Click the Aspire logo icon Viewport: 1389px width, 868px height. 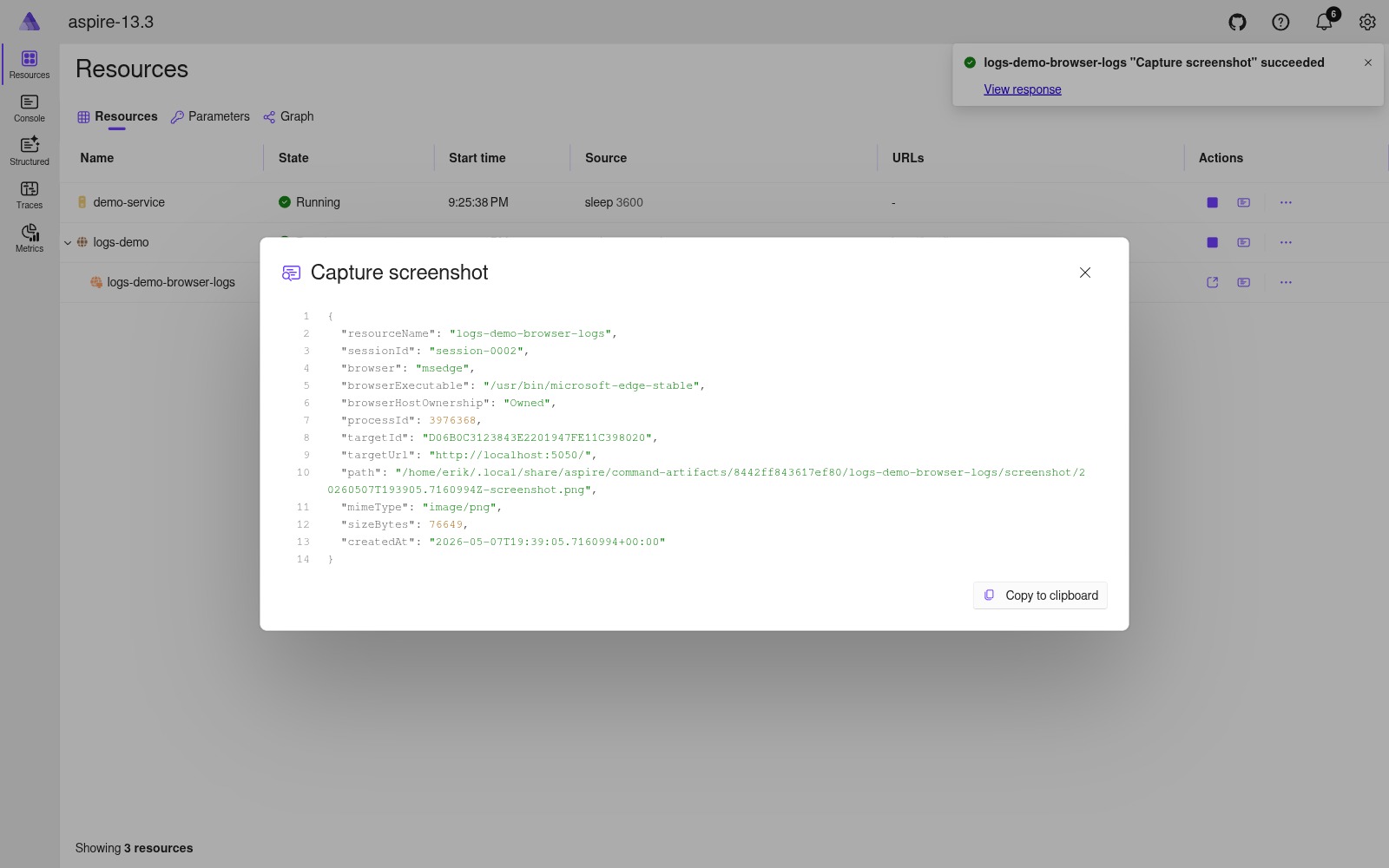pyautogui.click(x=30, y=22)
